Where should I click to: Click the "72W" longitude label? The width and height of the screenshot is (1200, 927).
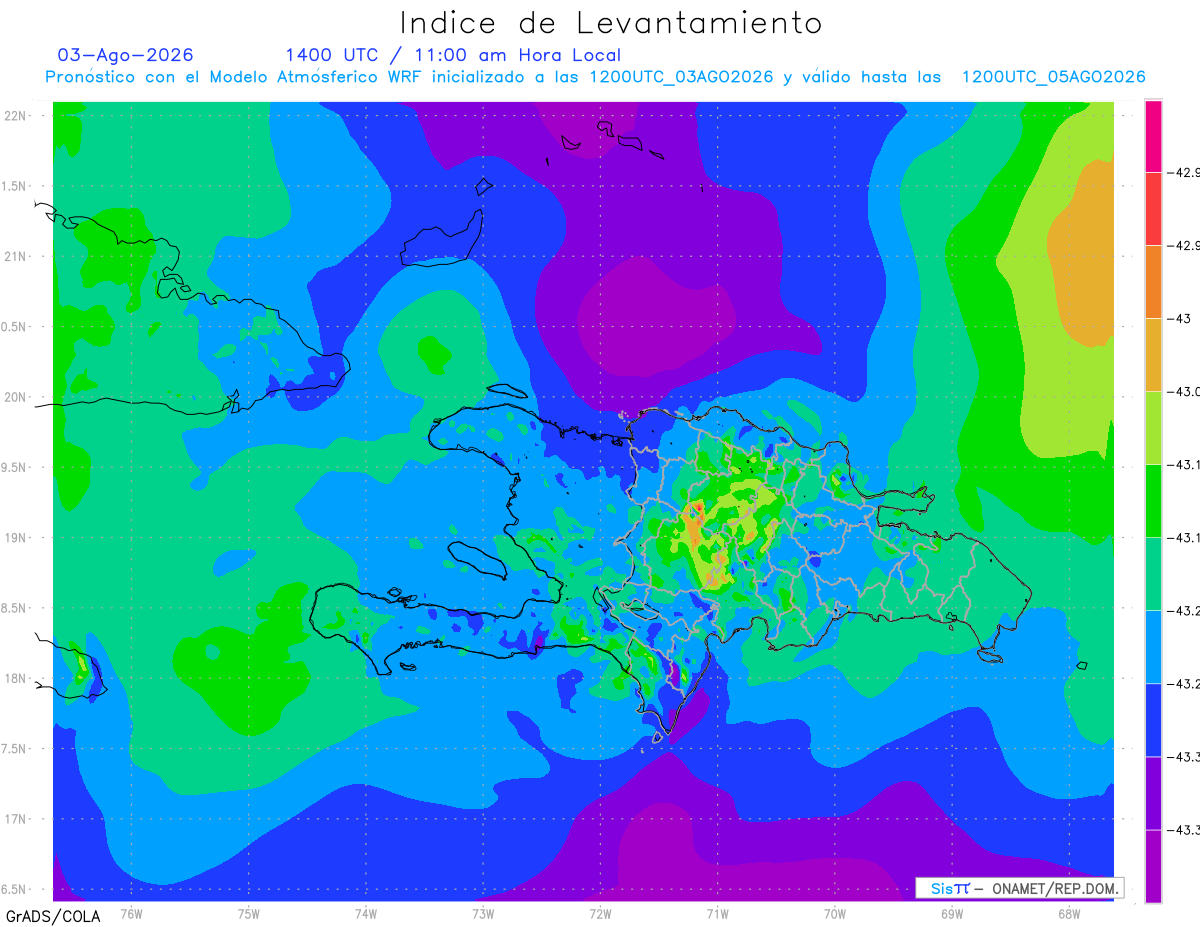point(600,913)
